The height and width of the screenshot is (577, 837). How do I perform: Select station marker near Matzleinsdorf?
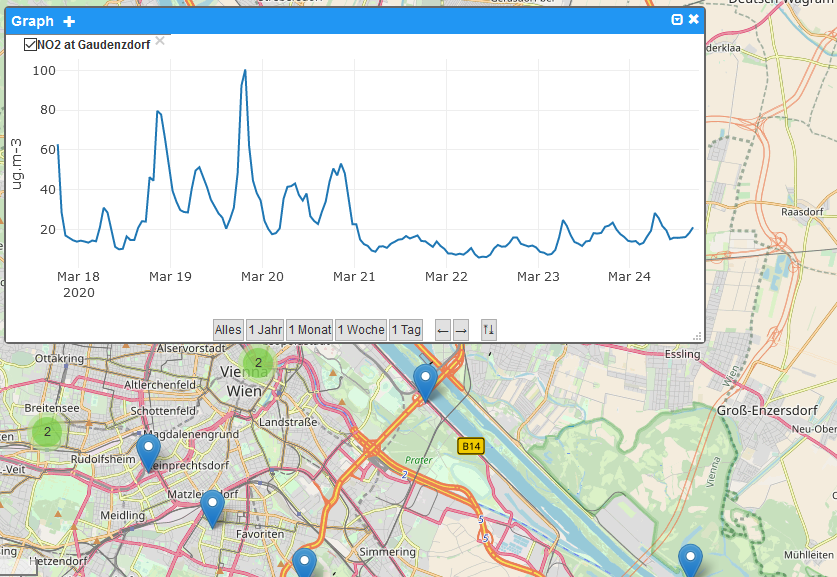coord(212,509)
